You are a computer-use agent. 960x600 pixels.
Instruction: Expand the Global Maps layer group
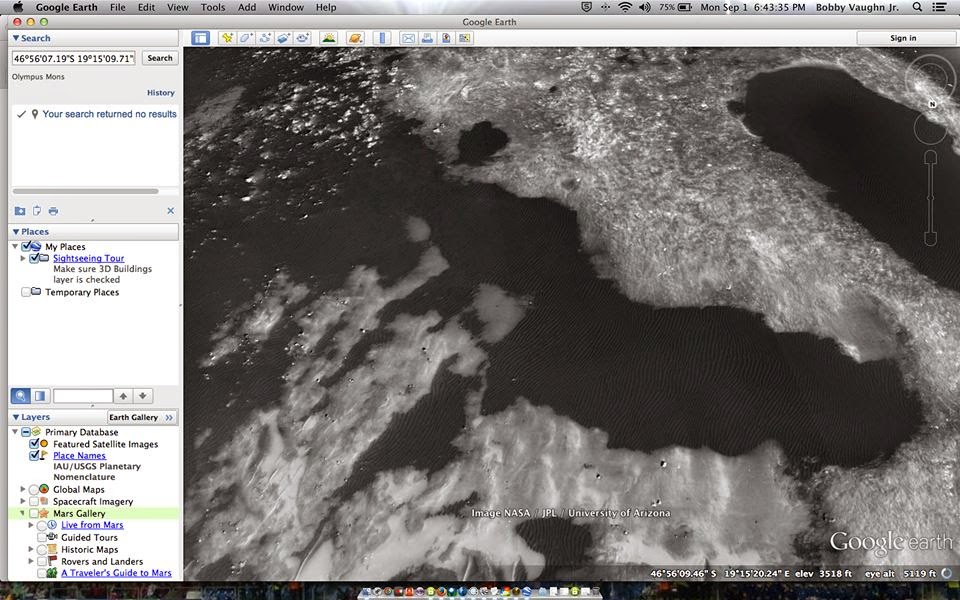23,489
